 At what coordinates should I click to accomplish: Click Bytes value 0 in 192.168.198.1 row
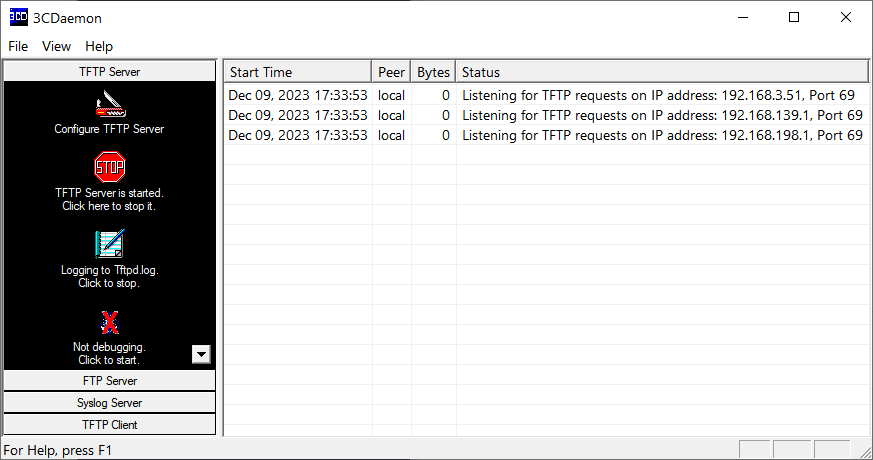pos(445,135)
